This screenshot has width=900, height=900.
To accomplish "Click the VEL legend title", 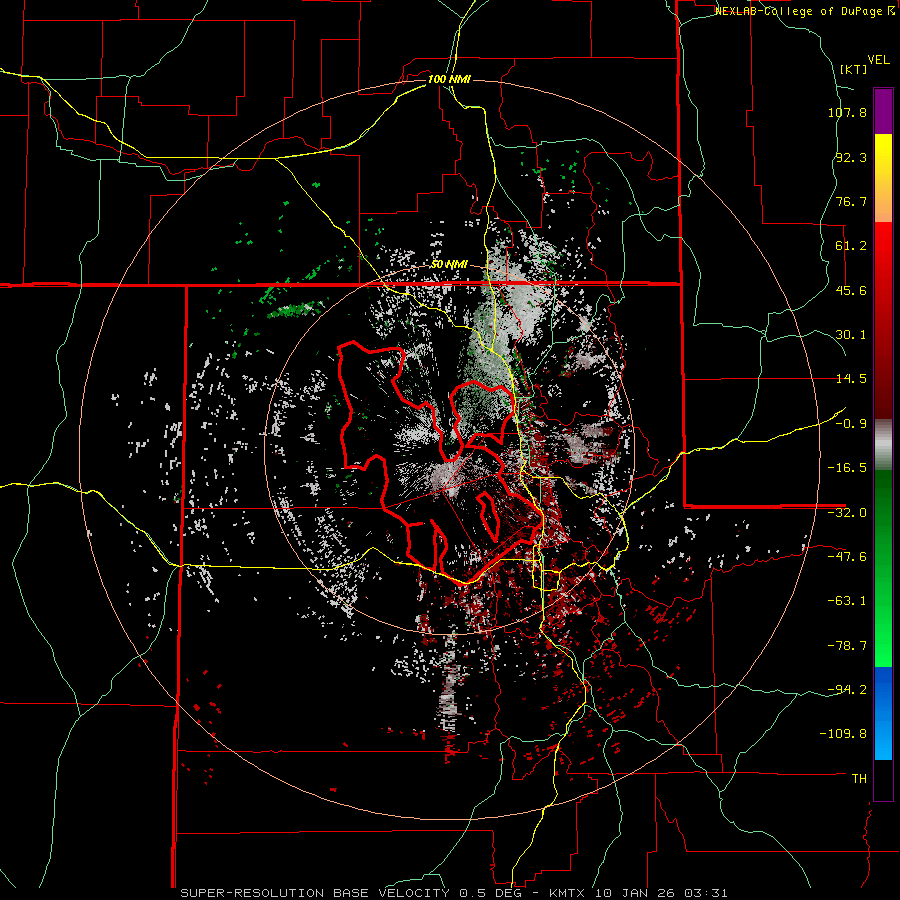I will click(878, 60).
